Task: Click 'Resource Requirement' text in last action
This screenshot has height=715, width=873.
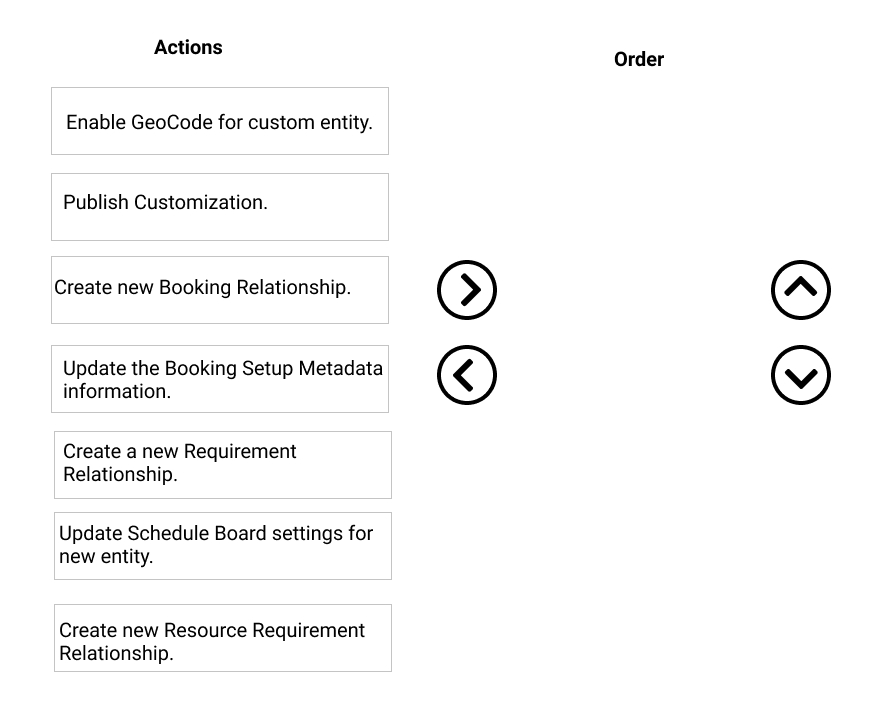Action: [264, 630]
